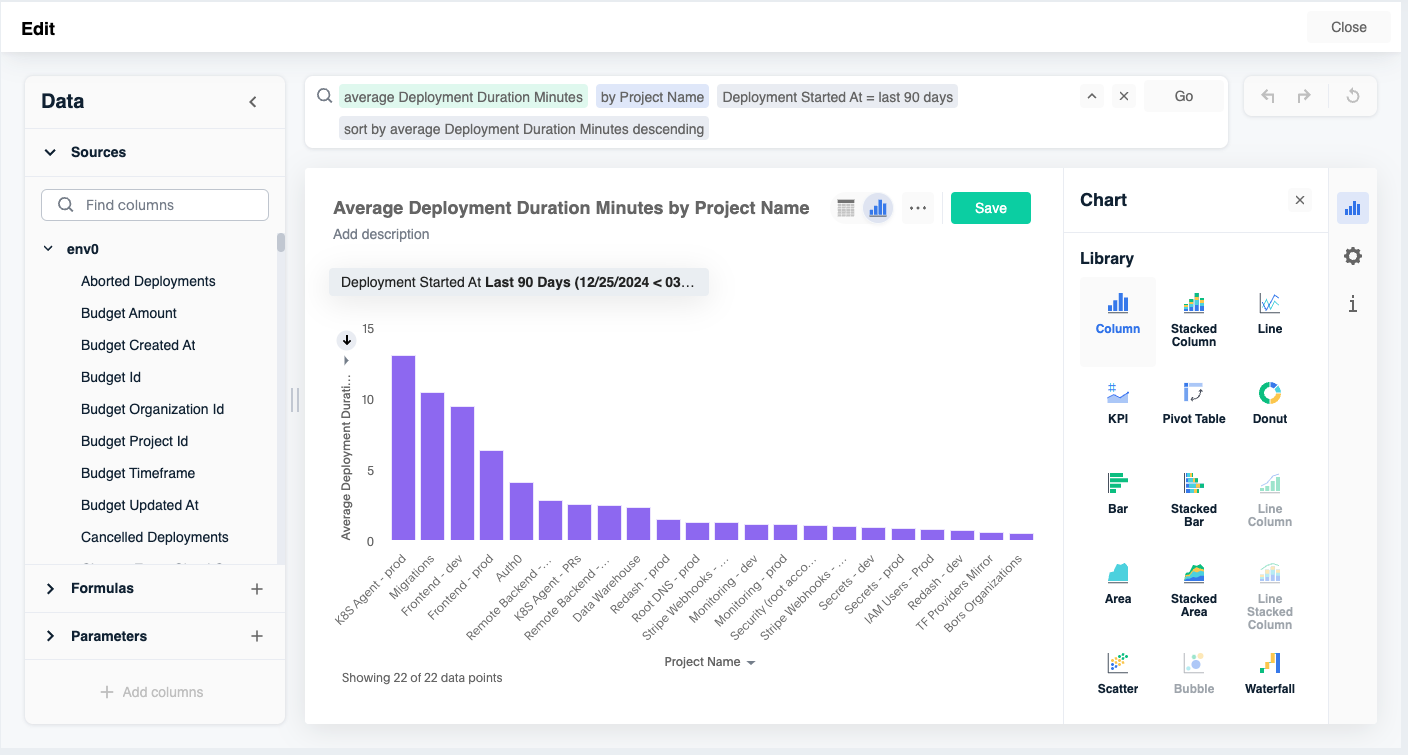Viewport: 1408px width, 755px height.
Task: Click the undo arrow icon
Action: tap(1268, 96)
